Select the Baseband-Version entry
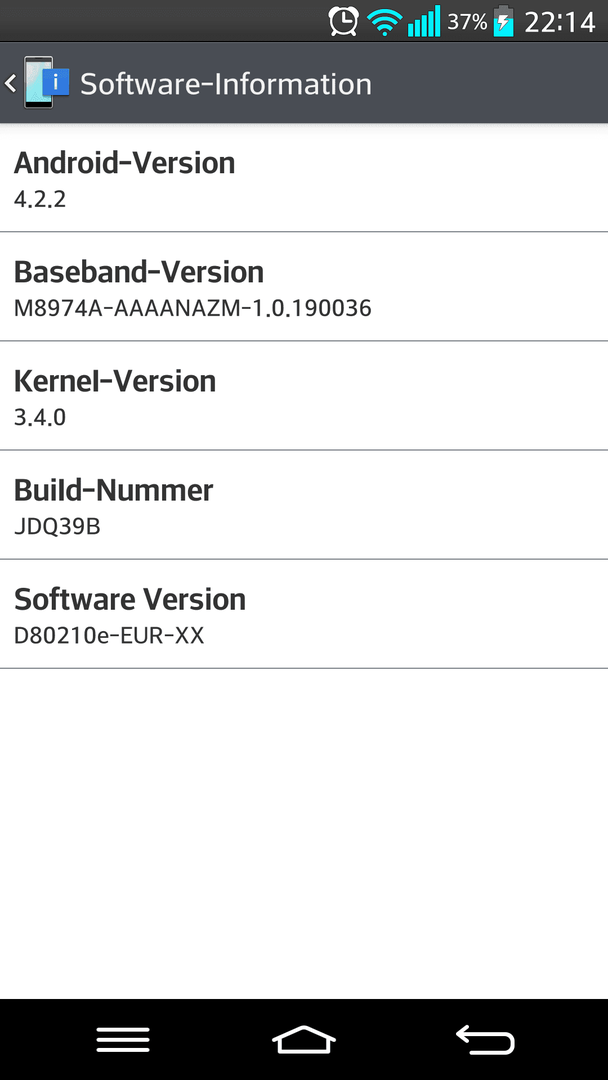 click(x=304, y=287)
